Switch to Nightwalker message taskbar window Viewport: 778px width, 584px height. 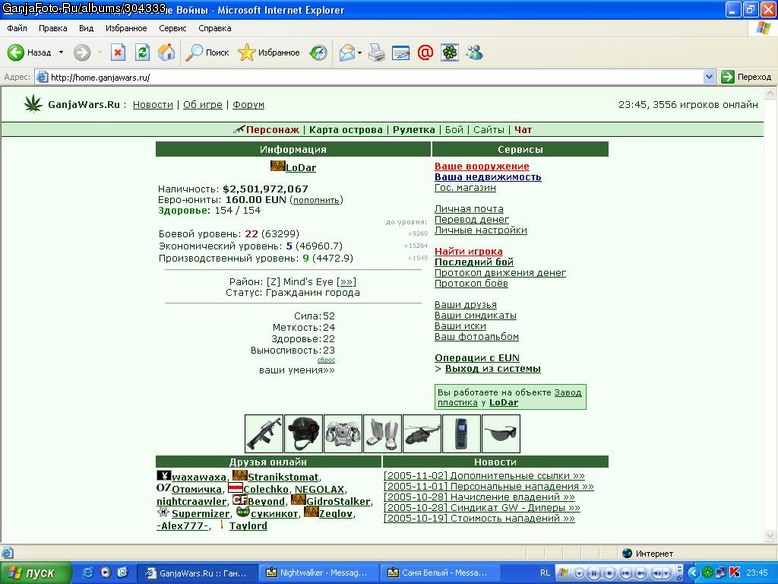click(319, 573)
